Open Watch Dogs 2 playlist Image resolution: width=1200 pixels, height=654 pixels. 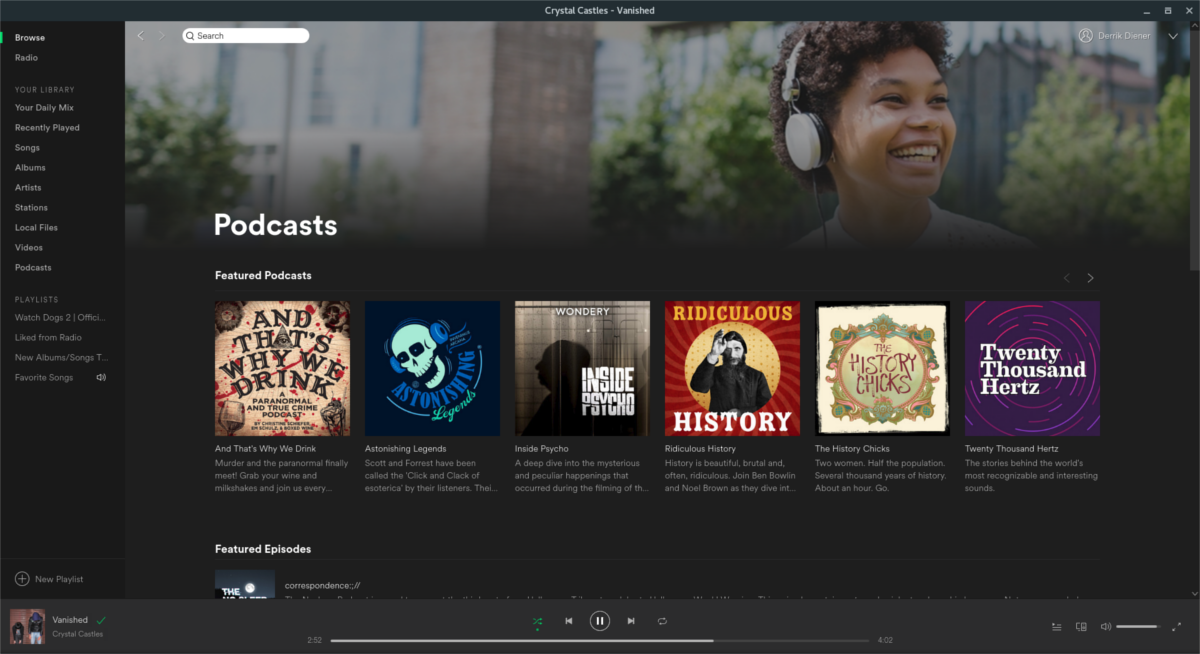pyautogui.click(x=60, y=318)
